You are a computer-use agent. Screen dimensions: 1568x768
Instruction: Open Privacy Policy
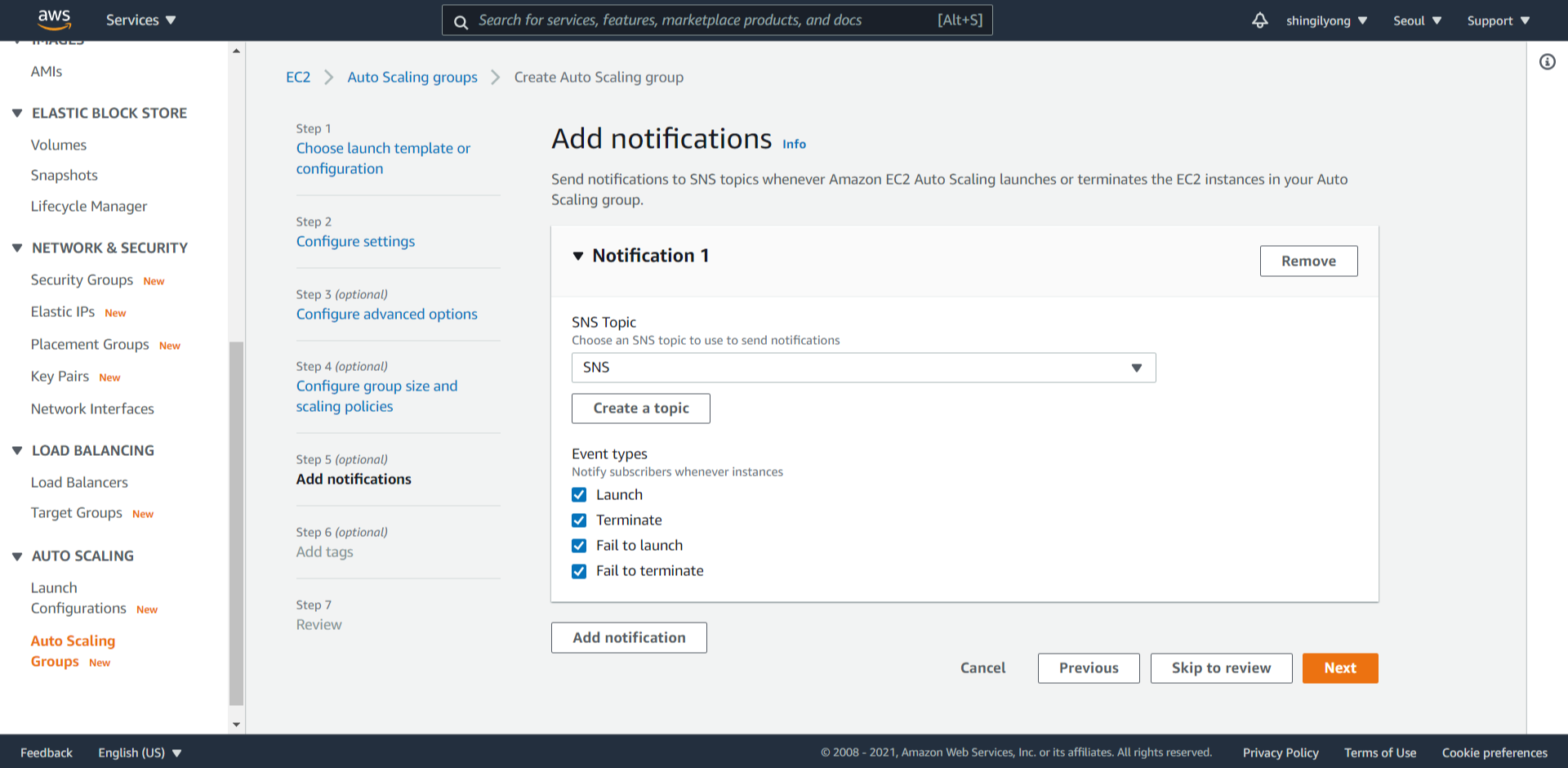1281,752
